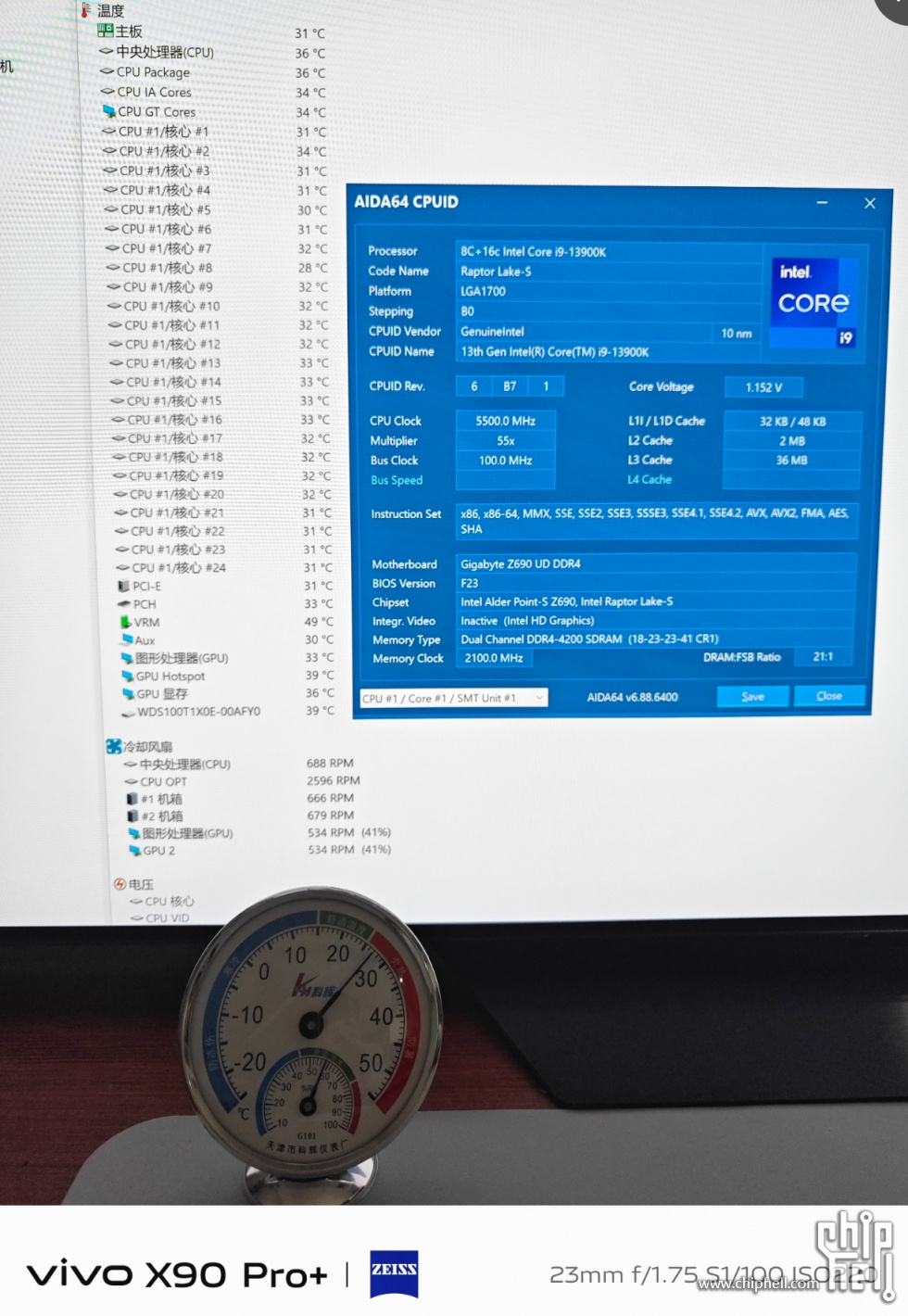
Task: Click the Intel Core i9 logo
Action: pyautogui.click(x=813, y=303)
